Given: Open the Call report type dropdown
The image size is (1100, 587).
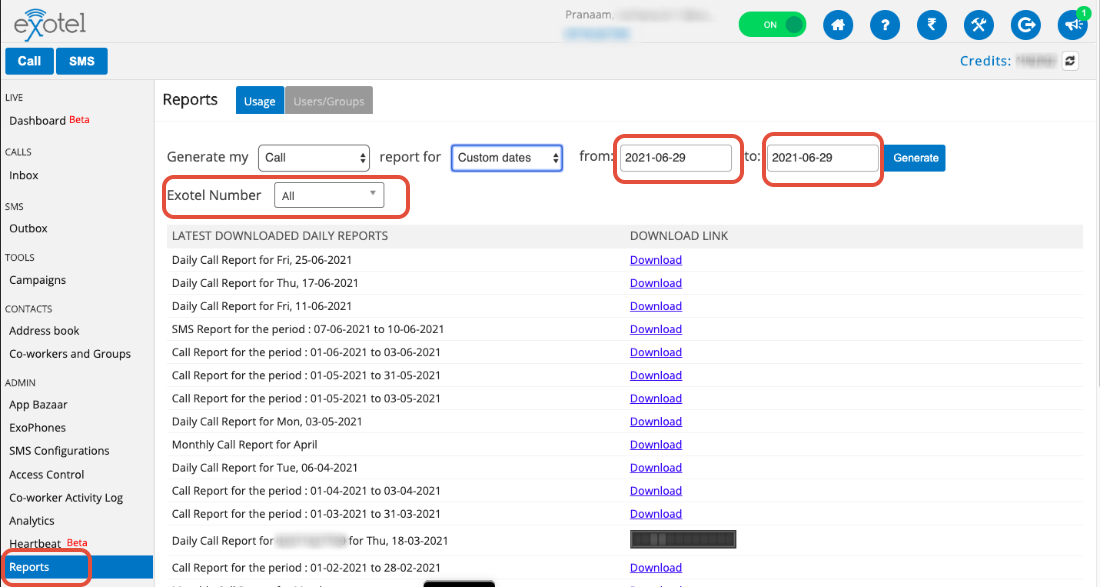Looking at the screenshot, I should (x=314, y=158).
